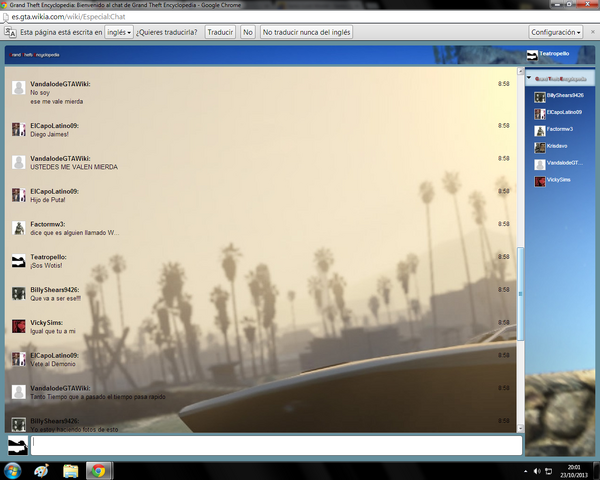Click the Chrome taskbar button
Screen dimensions: 600x480
[99, 471]
